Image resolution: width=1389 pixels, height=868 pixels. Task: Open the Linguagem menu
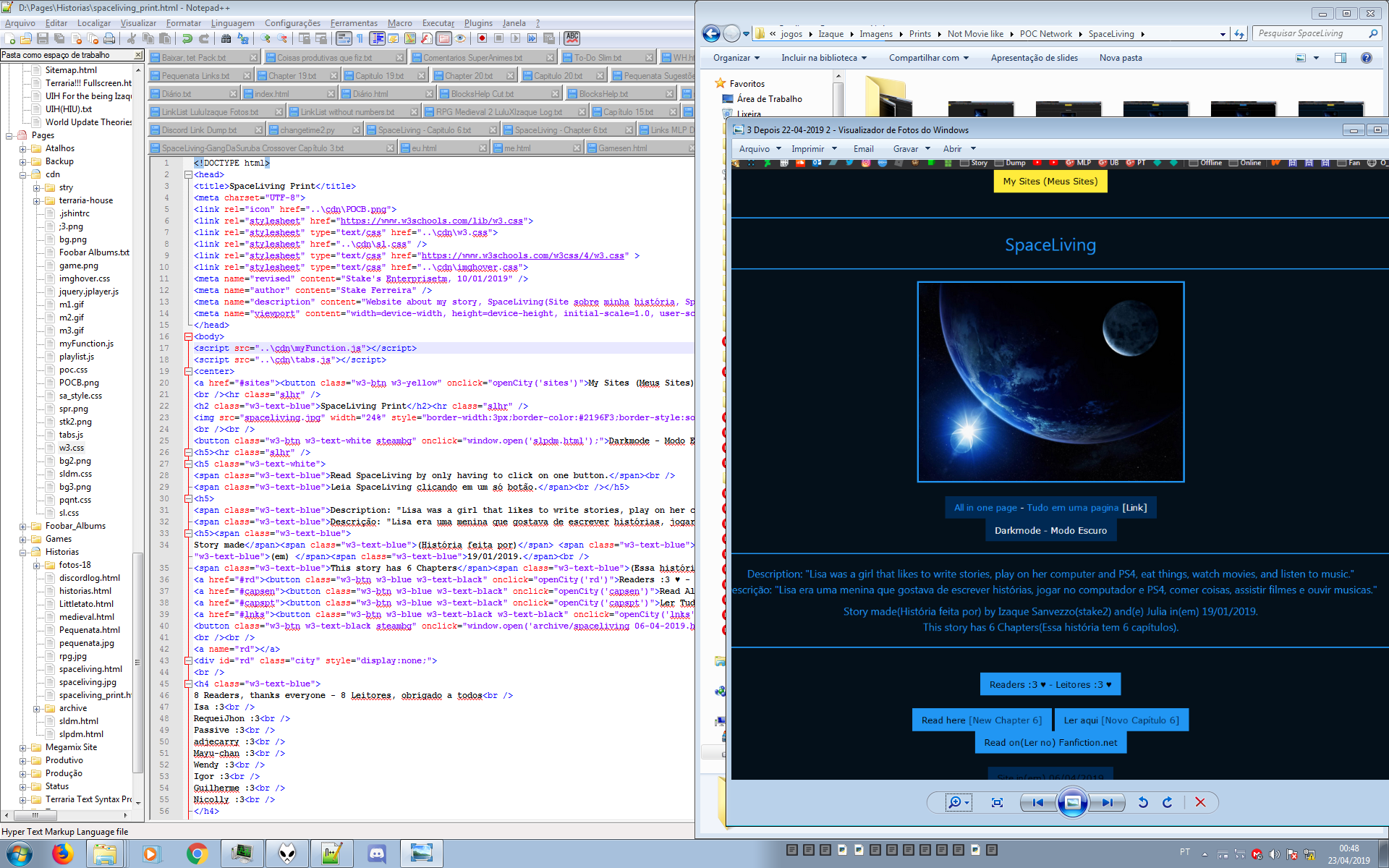point(232,23)
